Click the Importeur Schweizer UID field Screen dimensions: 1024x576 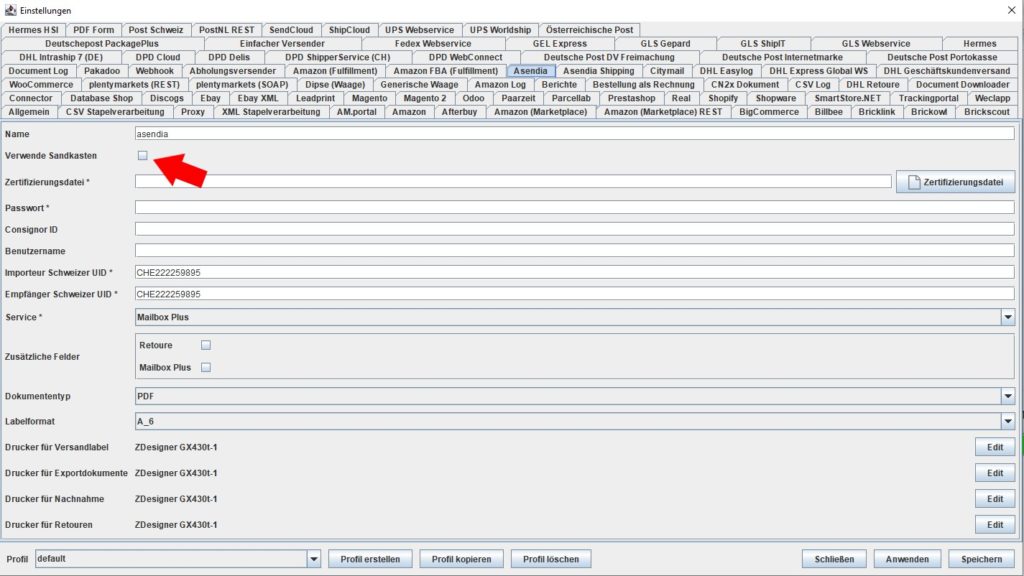coord(575,272)
